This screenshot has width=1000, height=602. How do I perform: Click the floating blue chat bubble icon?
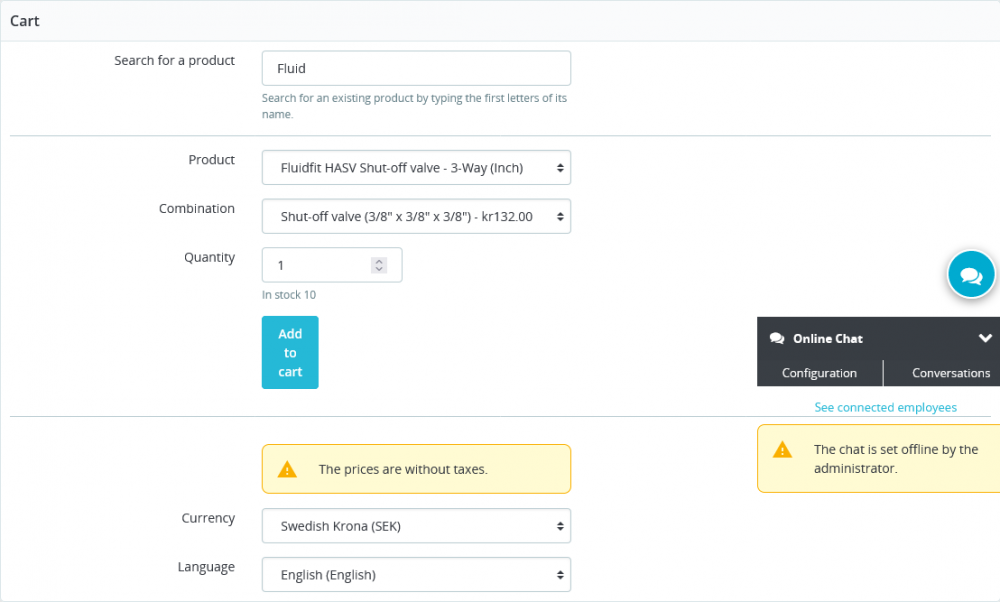[x=971, y=274]
